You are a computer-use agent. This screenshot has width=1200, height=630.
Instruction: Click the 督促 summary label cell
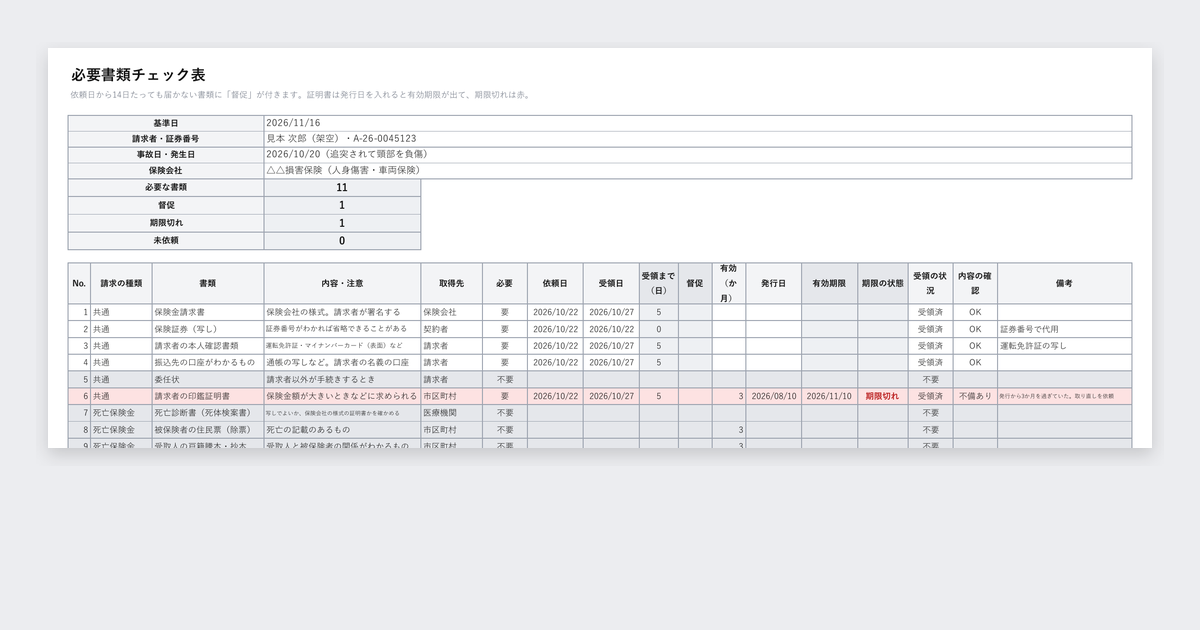(x=166, y=206)
